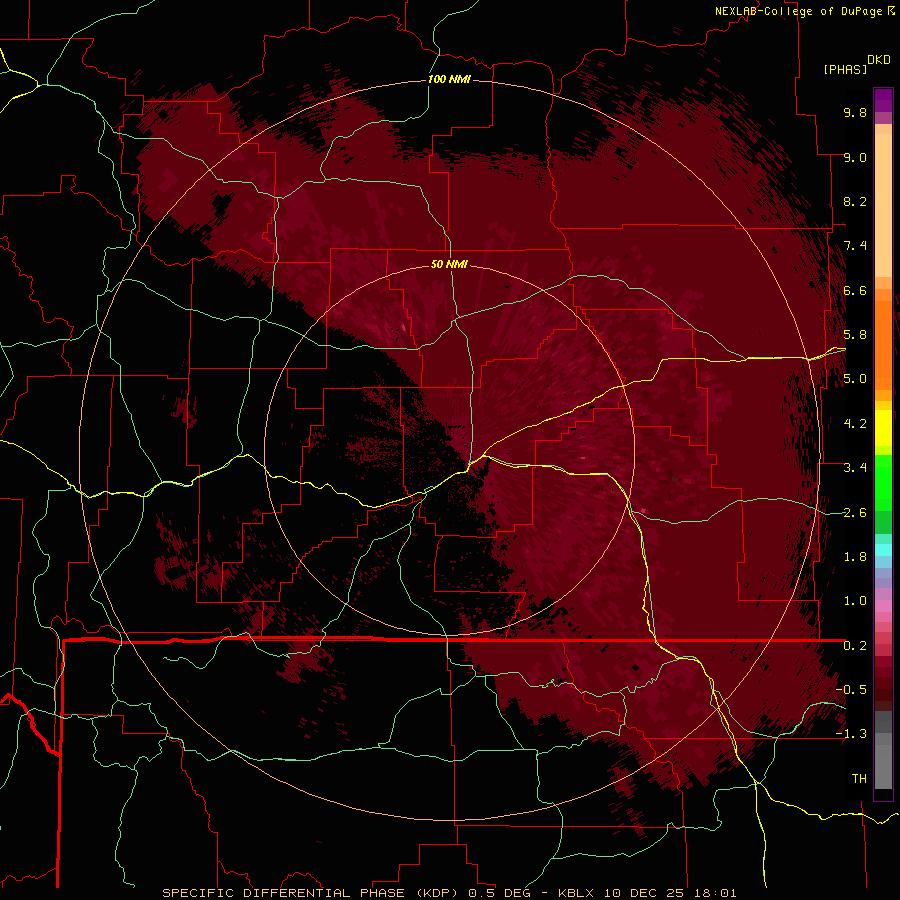This screenshot has width=900, height=900.
Task: Click the orange segment of the color scale
Action: click(883, 345)
